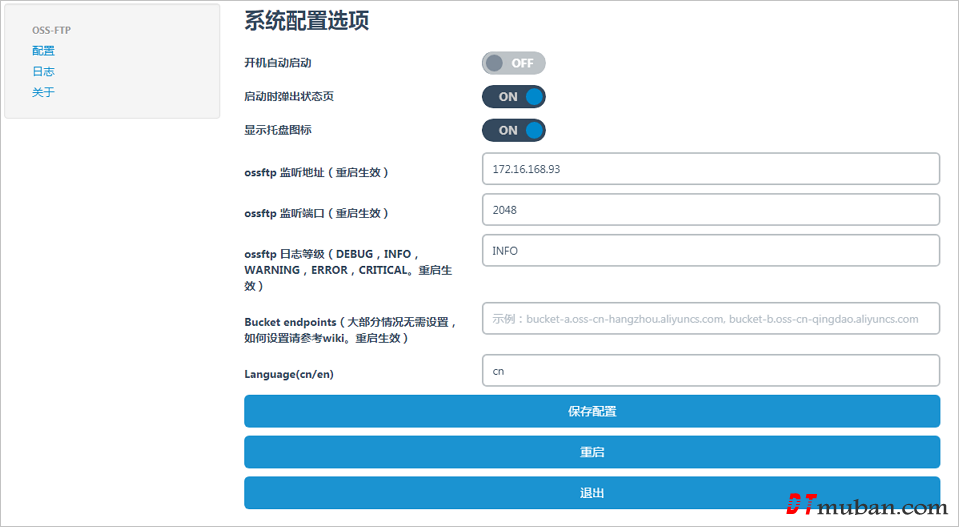Screen dimensions: 959x527
Task: Focus the 监听端口 field showing 2048
Action: pos(710,210)
